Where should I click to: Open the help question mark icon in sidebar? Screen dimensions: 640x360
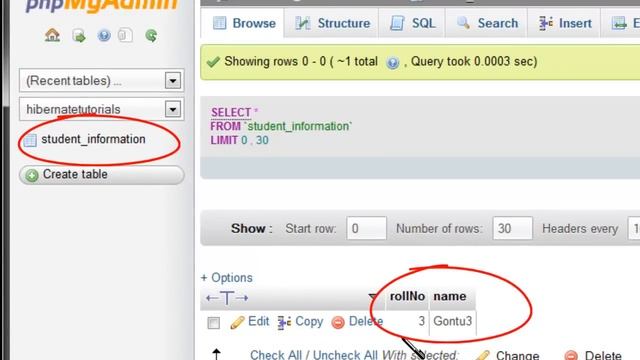click(104, 36)
